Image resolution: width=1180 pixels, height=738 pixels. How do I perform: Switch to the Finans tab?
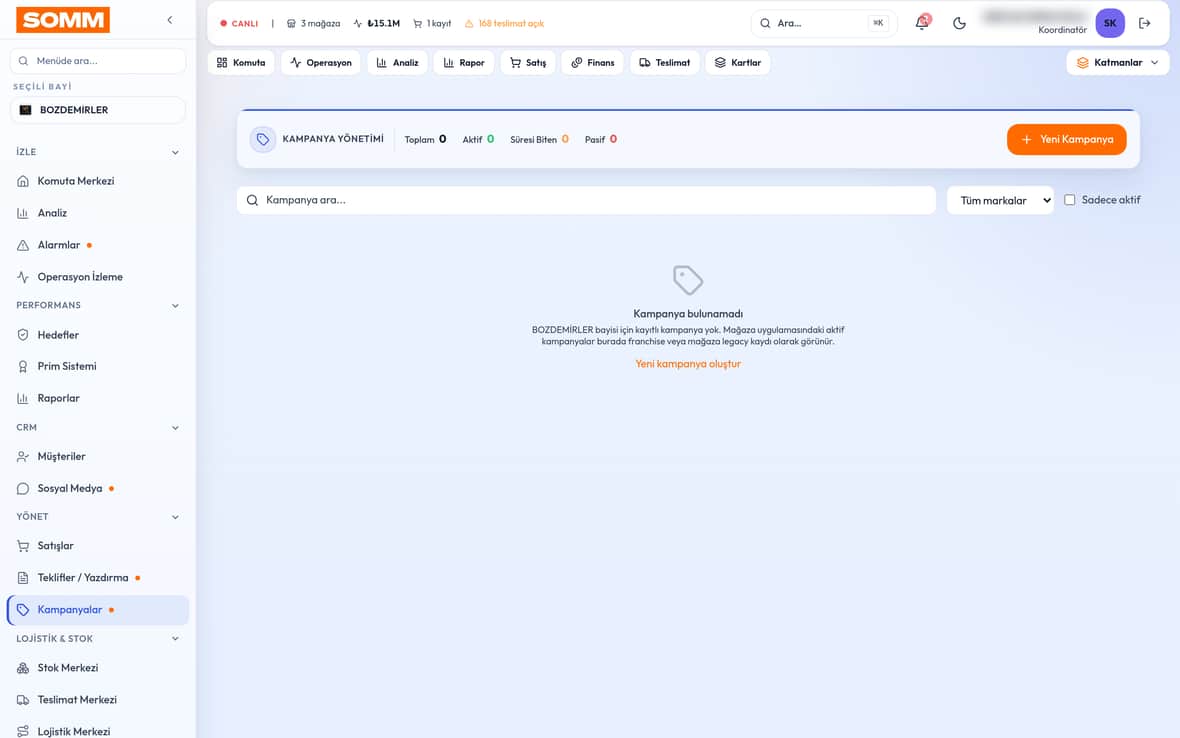pyautogui.click(x=592, y=62)
